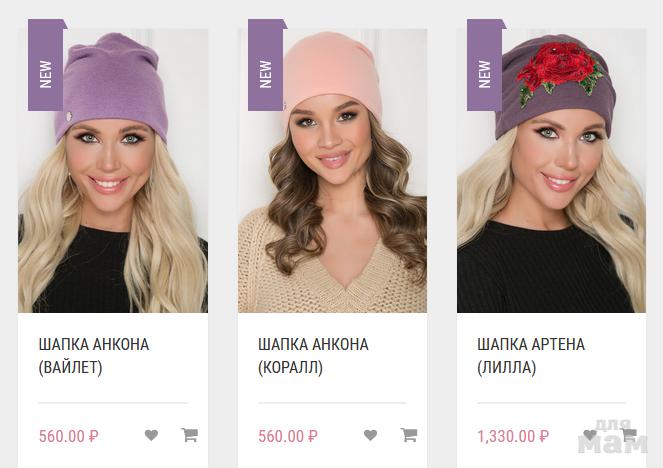
Task: Favorite the Шапка Анкона (Коралл) with heart icon
Action: tap(370, 435)
